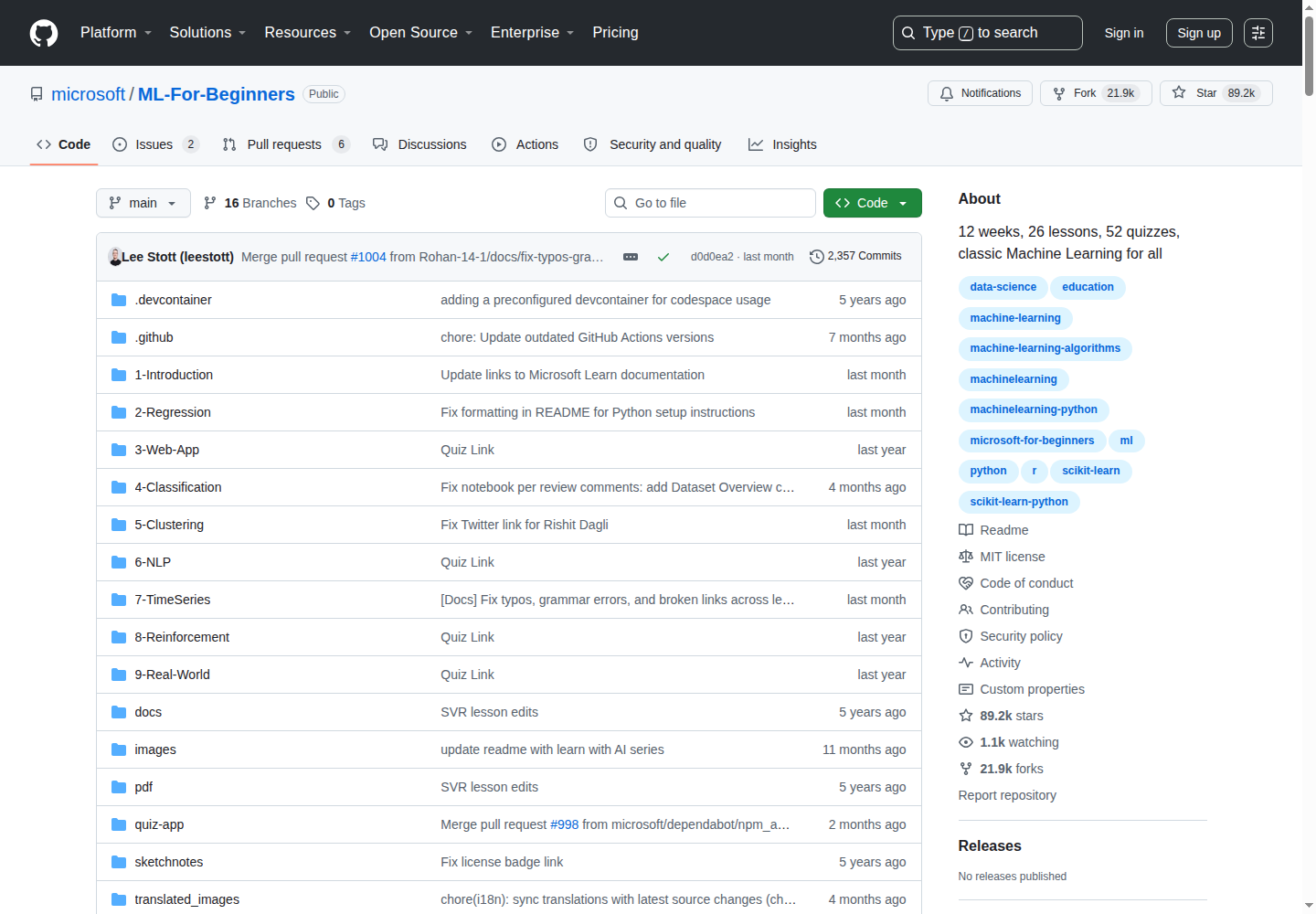The image size is (1316, 914).
Task: Open the Insights tab
Action: pyautogui.click(x=783, y=144)
